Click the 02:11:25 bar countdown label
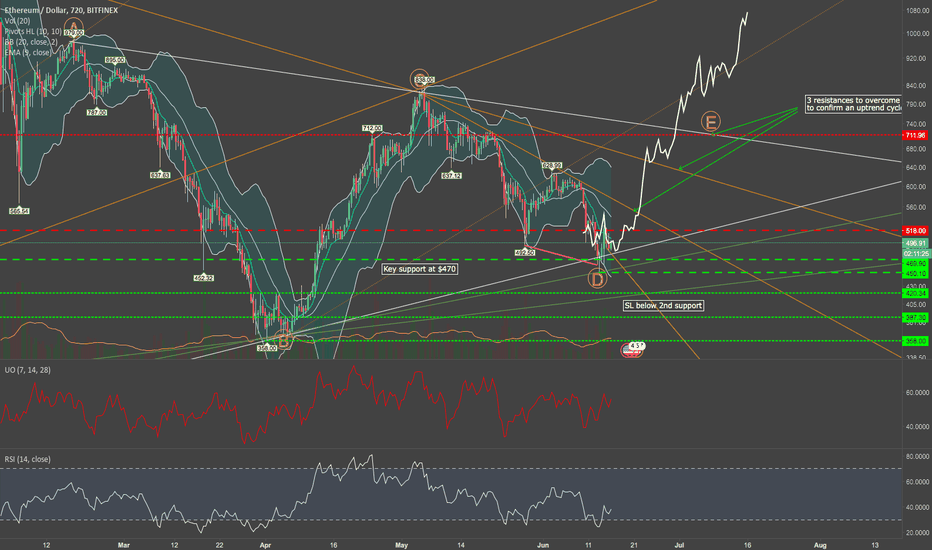 [915, 253]
